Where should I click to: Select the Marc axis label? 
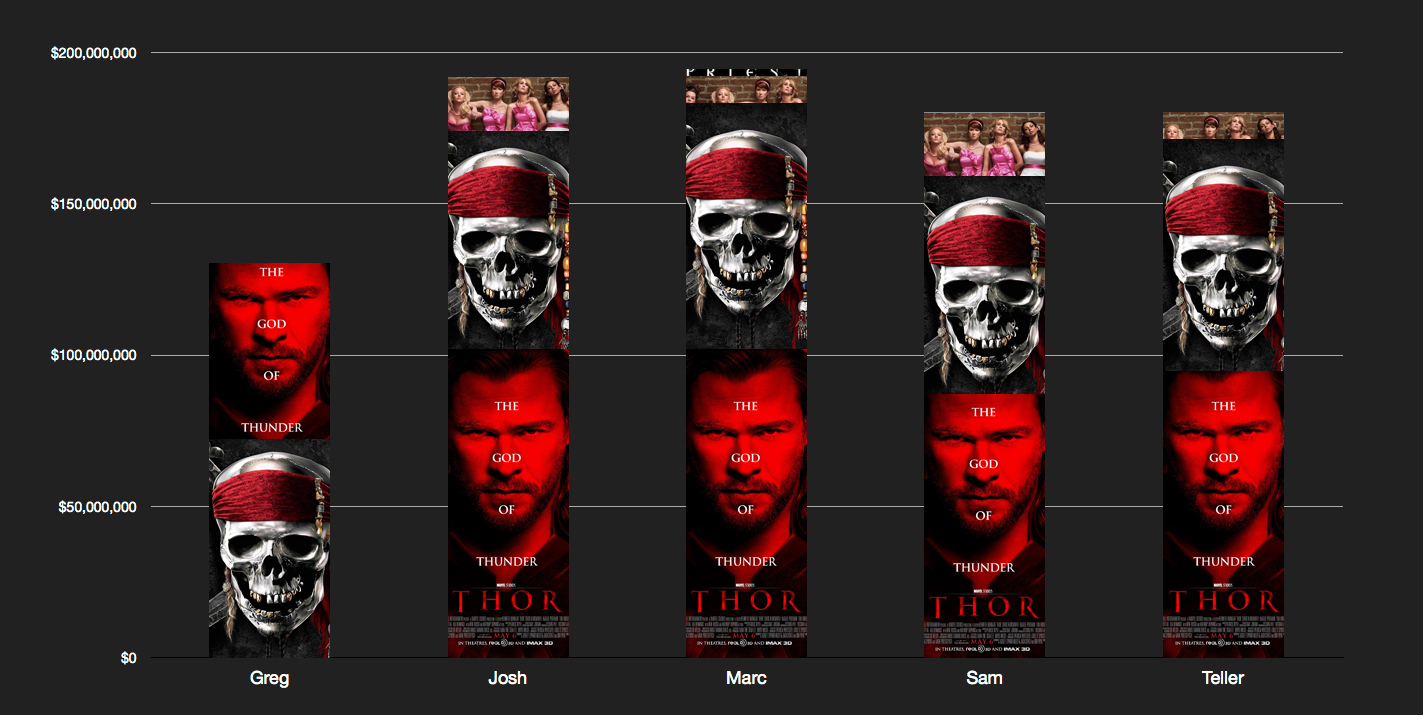tap(746, 679)
